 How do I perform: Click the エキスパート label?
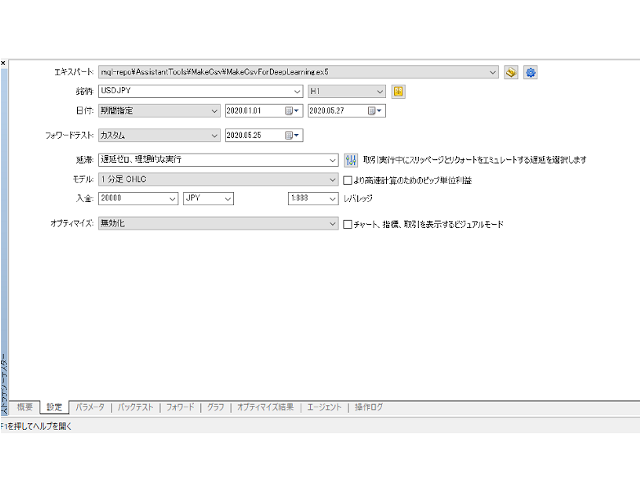74,72
